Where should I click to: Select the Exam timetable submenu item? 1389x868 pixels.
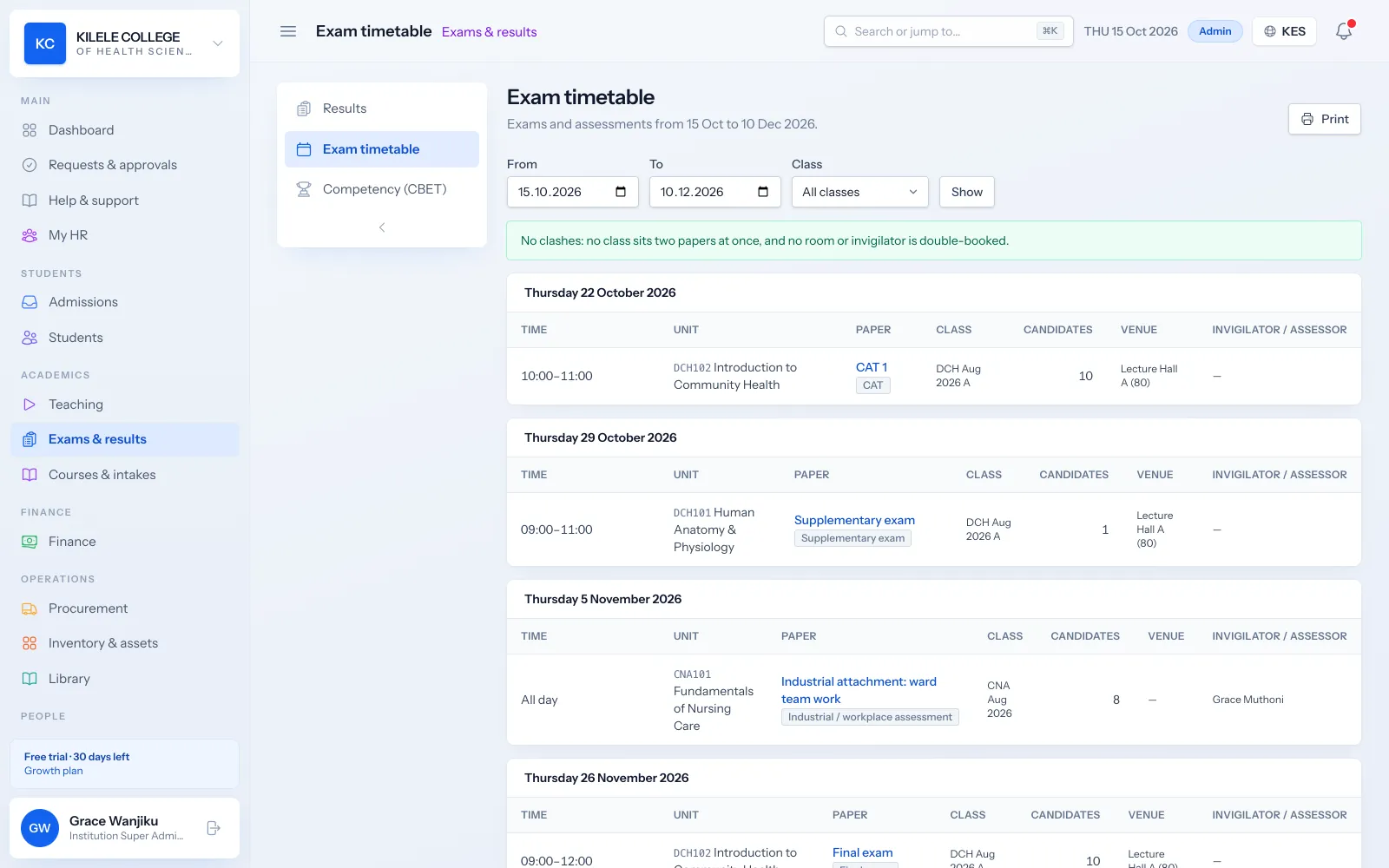click(x=382, y=149)
